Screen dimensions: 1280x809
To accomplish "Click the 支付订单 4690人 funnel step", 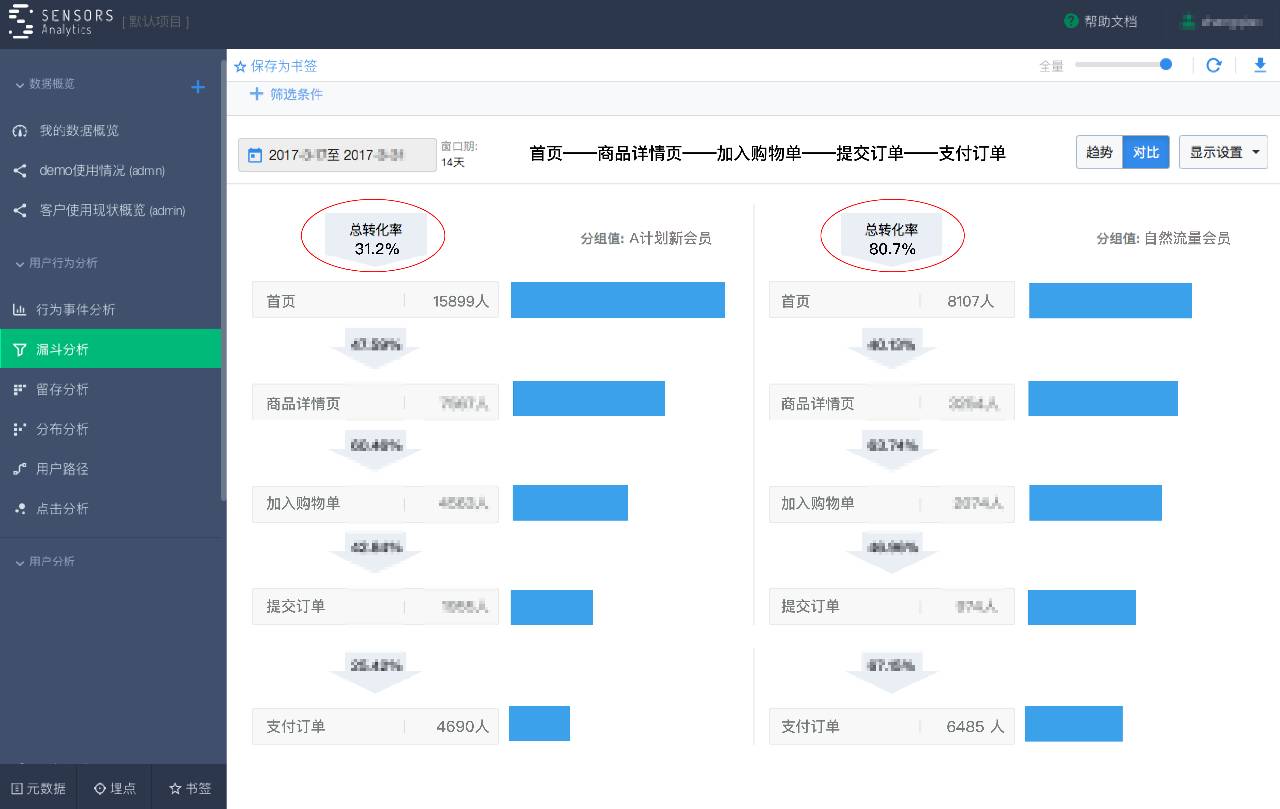I will pyautogui.click(x=375, y=726).
